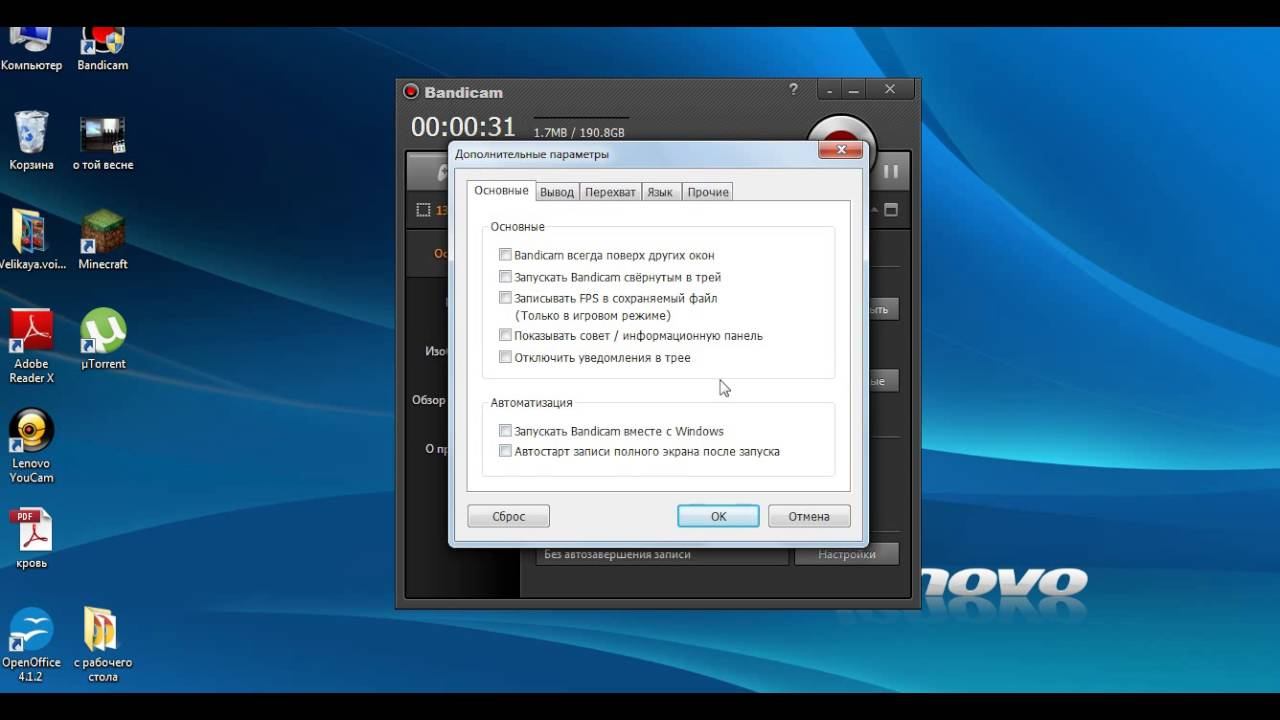Image resolution: width=1280 pixels, height=720 pixels.
Task: Open the µTorrent desktop shortcut
Action: coord(103,340)
